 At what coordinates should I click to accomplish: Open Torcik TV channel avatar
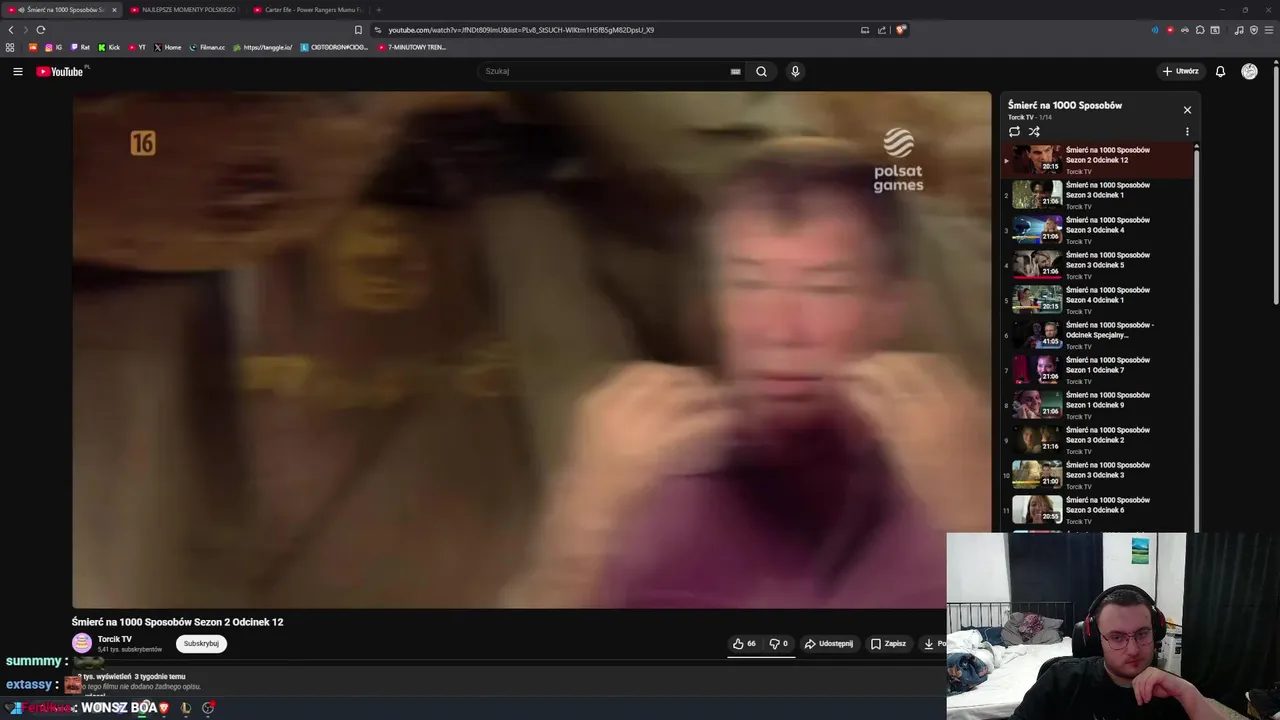click(x=82, y=643)
